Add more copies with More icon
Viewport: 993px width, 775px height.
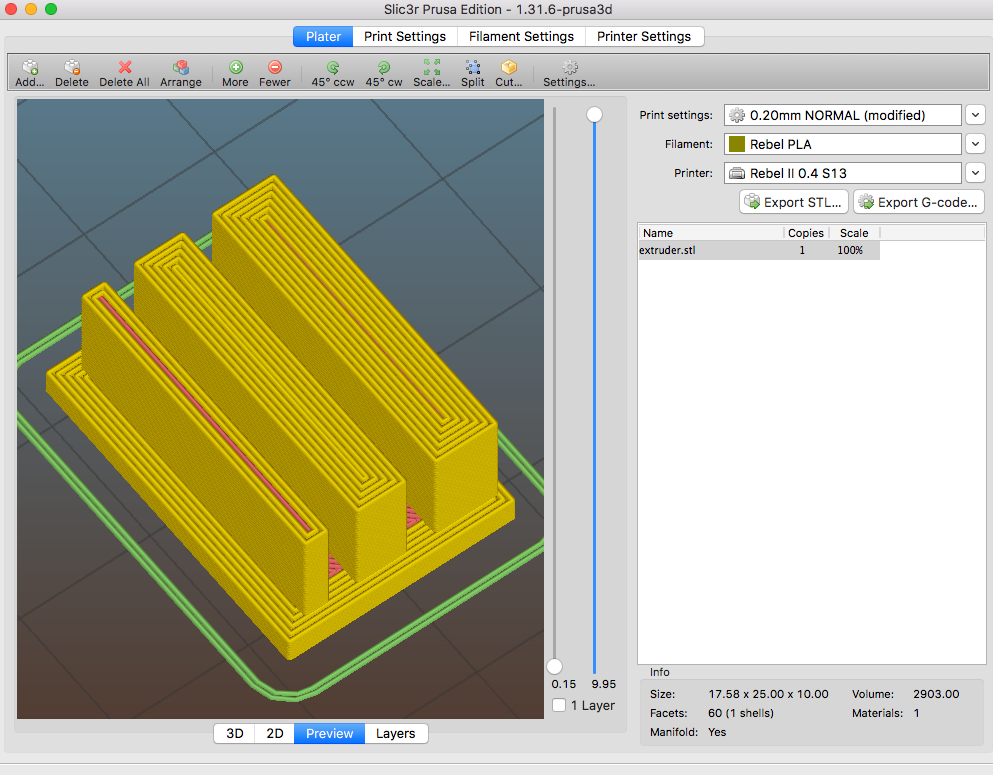tap(235, 73)
